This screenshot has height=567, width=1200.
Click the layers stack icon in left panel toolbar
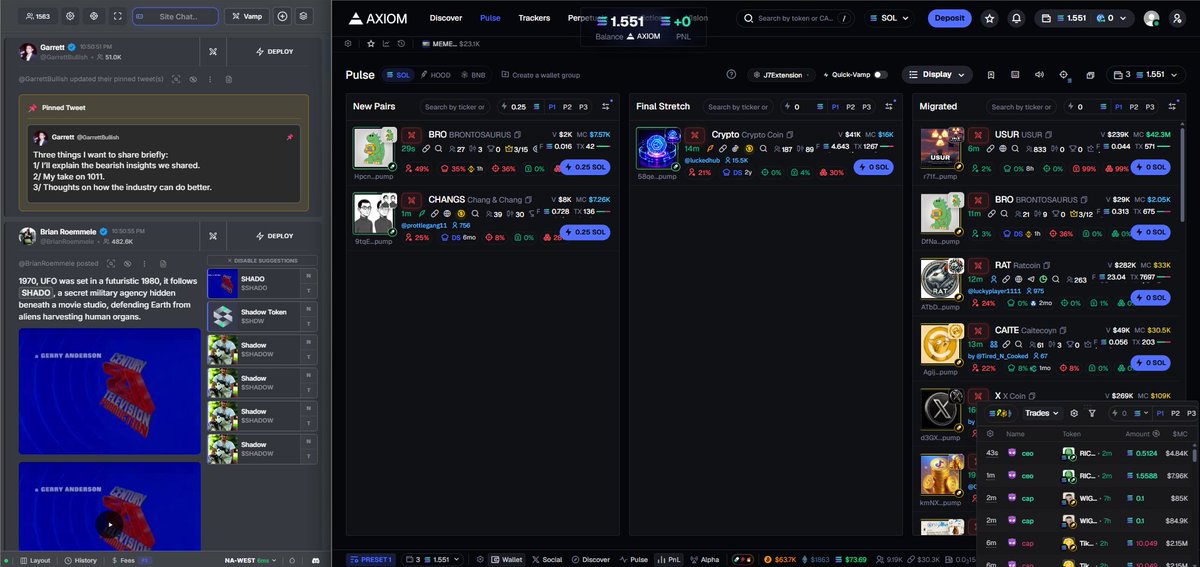pyautogui.click(x=304, y=16)
